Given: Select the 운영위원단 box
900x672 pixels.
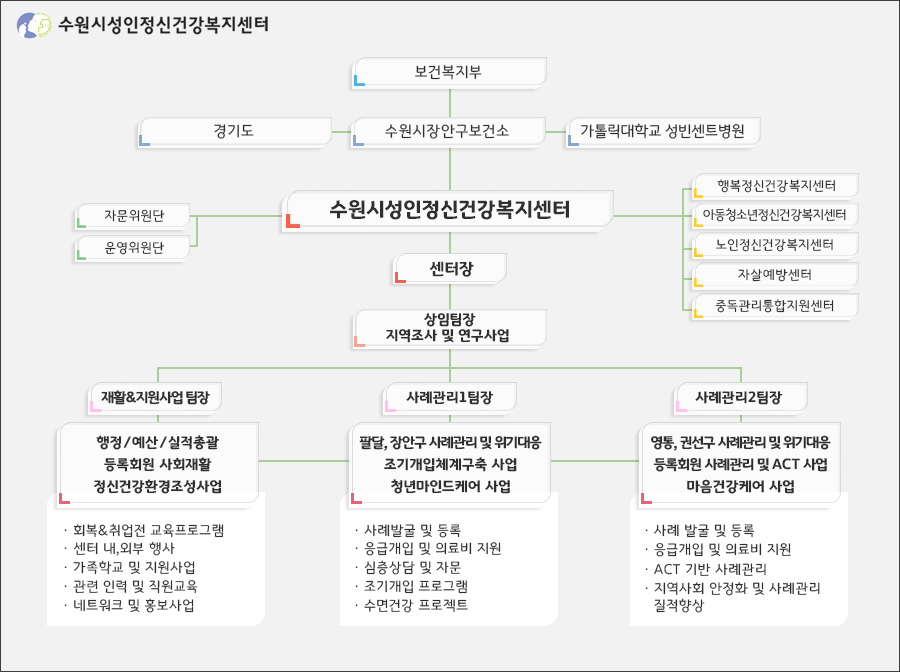Looking at the screenshot, I should click(x=133, y=248).
